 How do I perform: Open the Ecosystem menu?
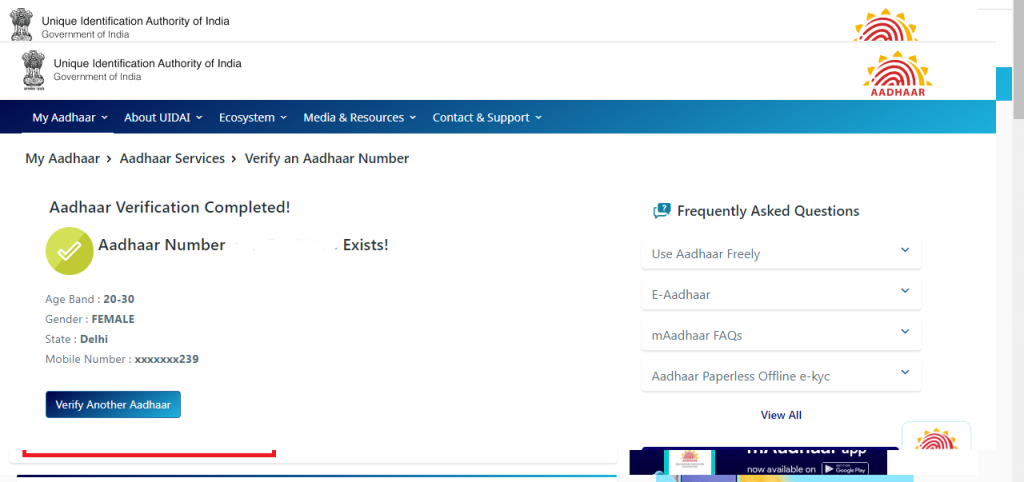[x=253, y=118]
